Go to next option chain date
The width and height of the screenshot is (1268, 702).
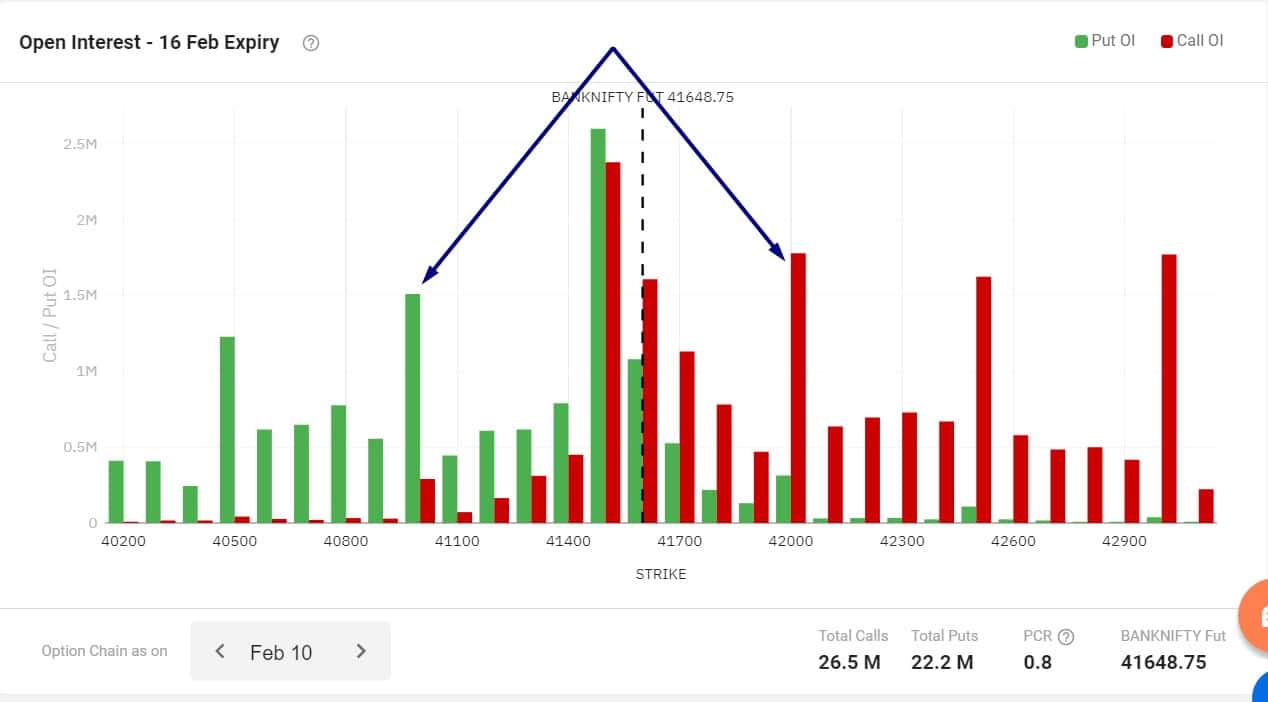point(361,652)
